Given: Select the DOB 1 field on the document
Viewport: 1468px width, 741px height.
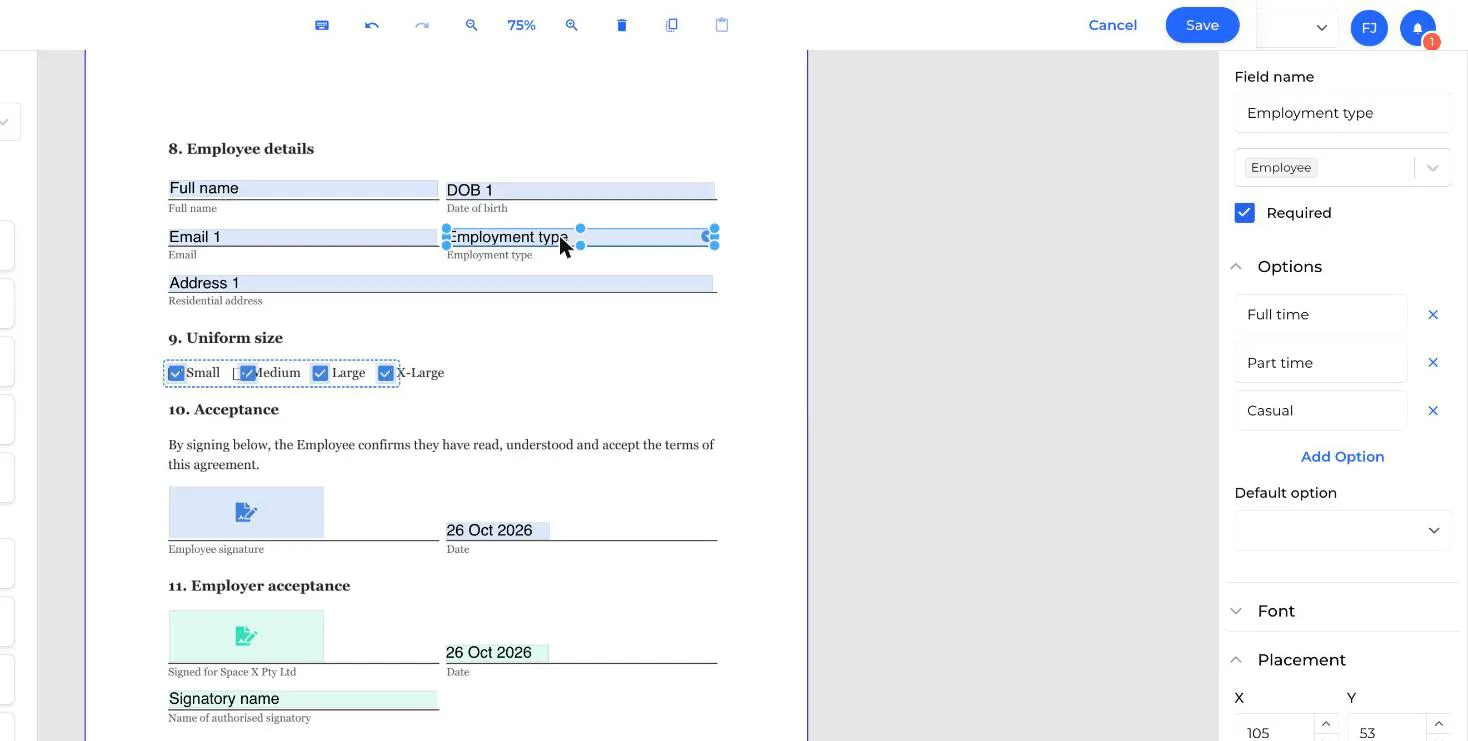Looking at the screenshot, I should pos(580,190).
